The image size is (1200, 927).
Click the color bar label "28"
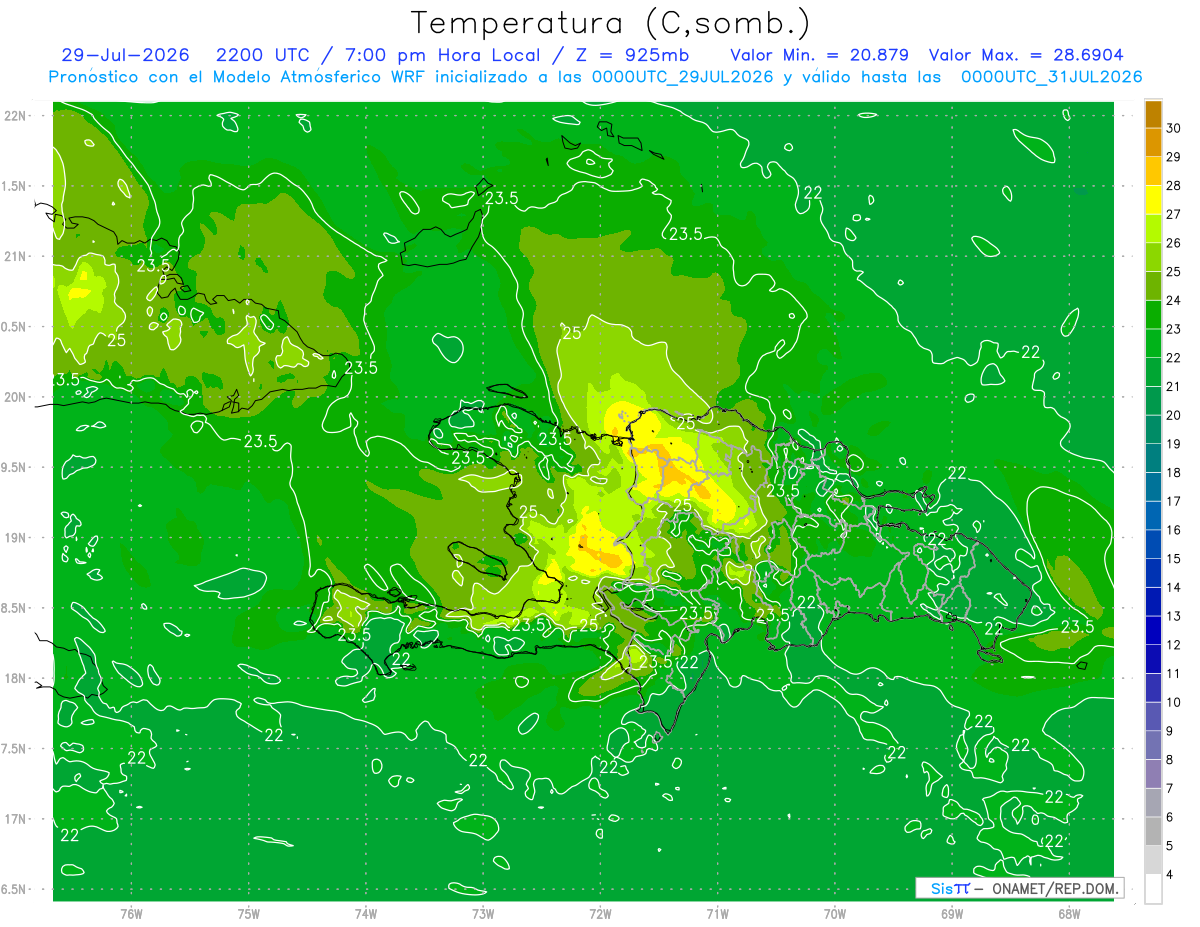point(1174,185)
